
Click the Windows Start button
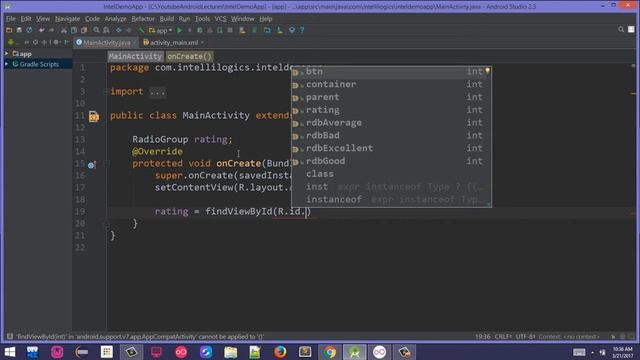tap(9, 352)
